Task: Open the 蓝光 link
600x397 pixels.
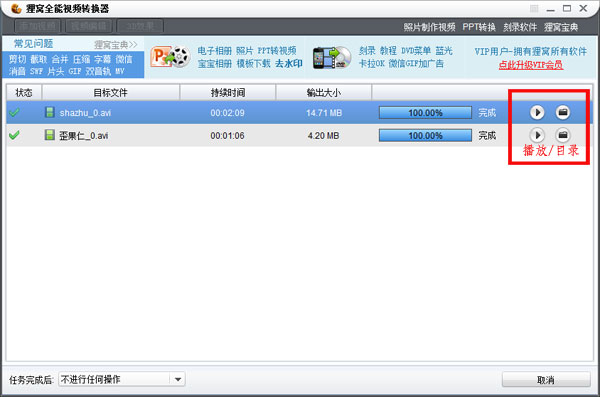Action: pyautogui.click(x=444, y=51)
